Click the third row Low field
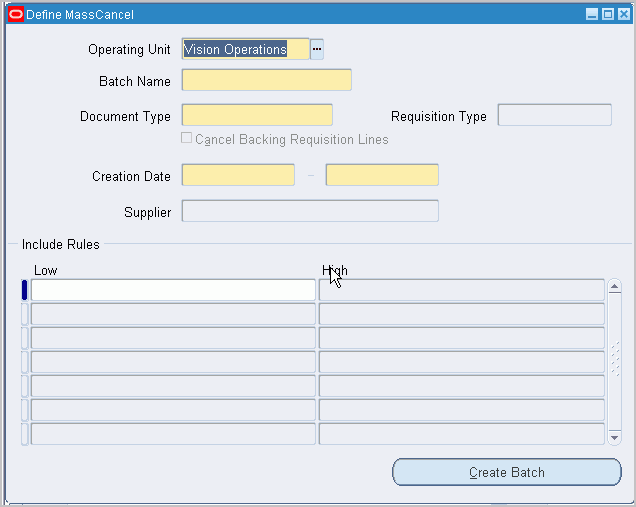This screenshot has height=507, width=636. [173, 338]
